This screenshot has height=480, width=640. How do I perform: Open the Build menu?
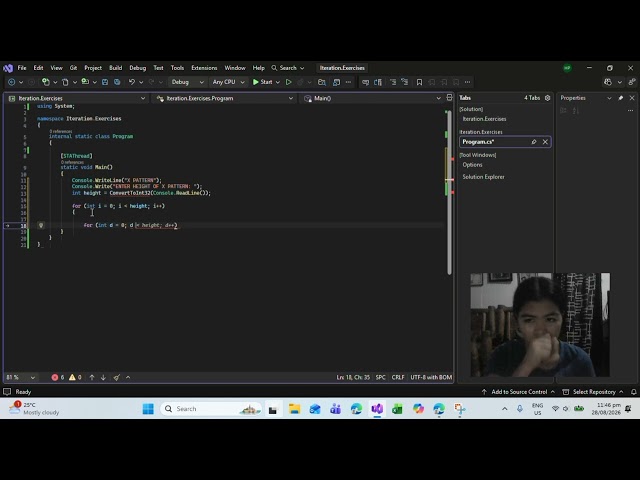(116, 68)
